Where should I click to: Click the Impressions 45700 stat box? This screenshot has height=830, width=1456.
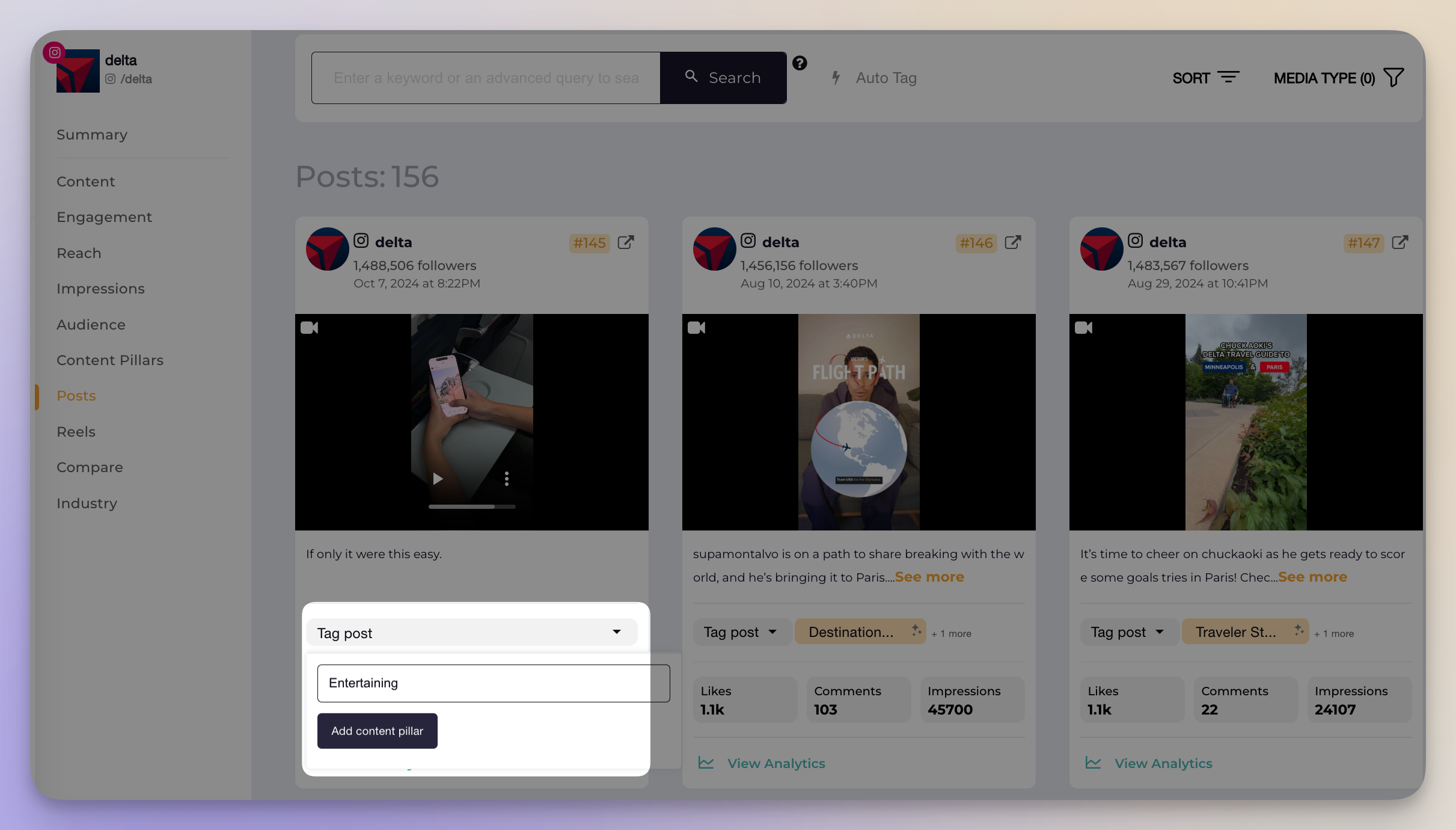tap(972, 699)
